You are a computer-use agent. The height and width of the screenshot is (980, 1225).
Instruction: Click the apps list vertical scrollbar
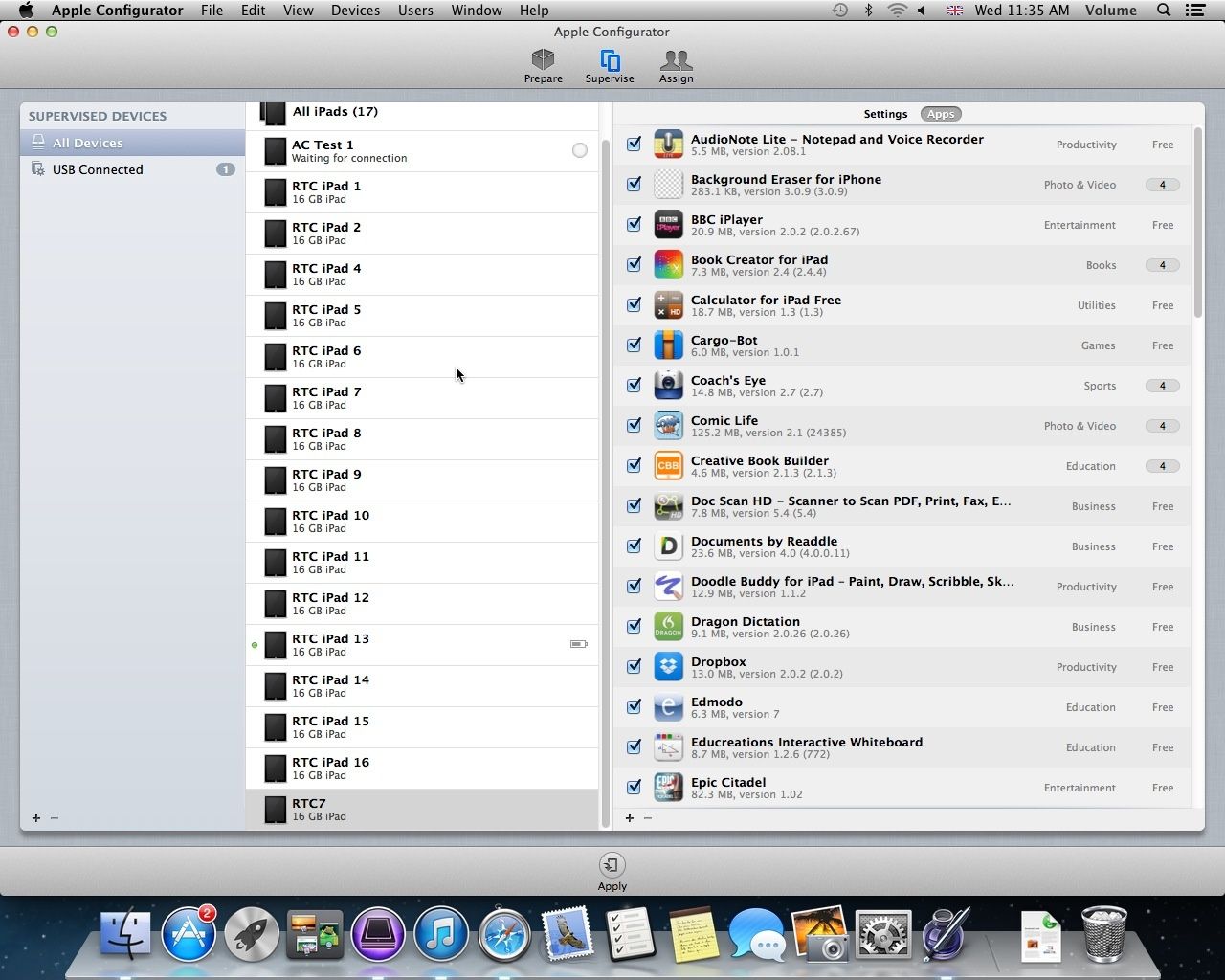(1197, 222)
